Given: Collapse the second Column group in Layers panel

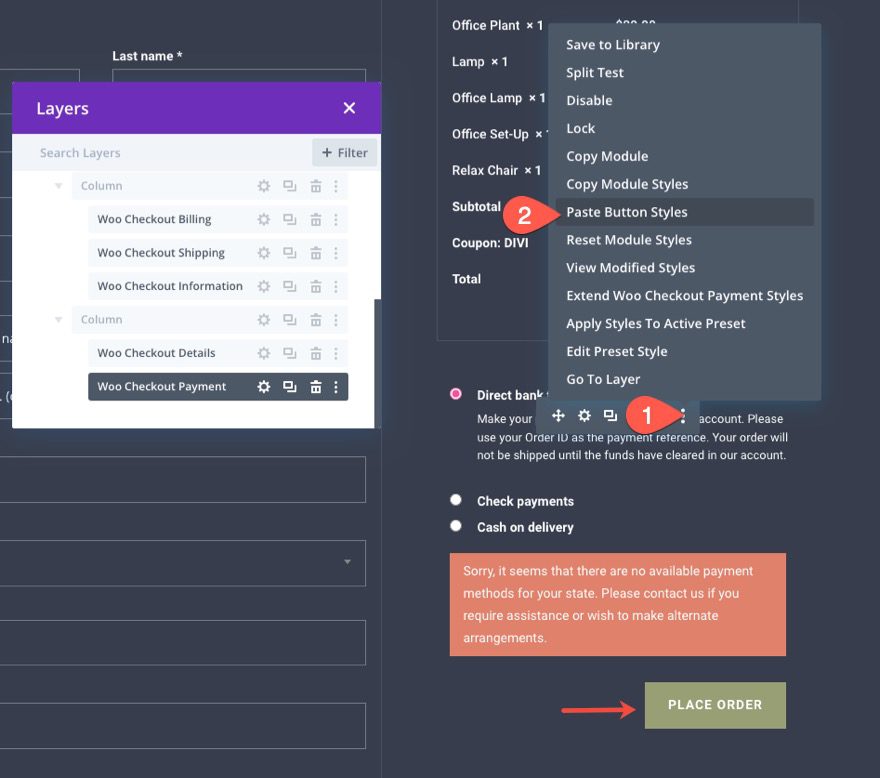Looking at the screenshot, I should pyautogui.click(x=58, y=319).
